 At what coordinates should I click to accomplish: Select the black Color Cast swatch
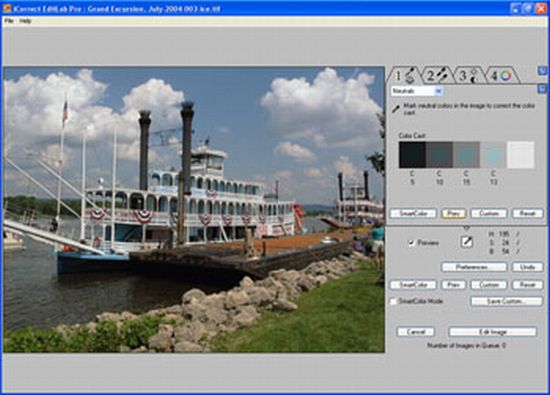click(x=412, y=155)
